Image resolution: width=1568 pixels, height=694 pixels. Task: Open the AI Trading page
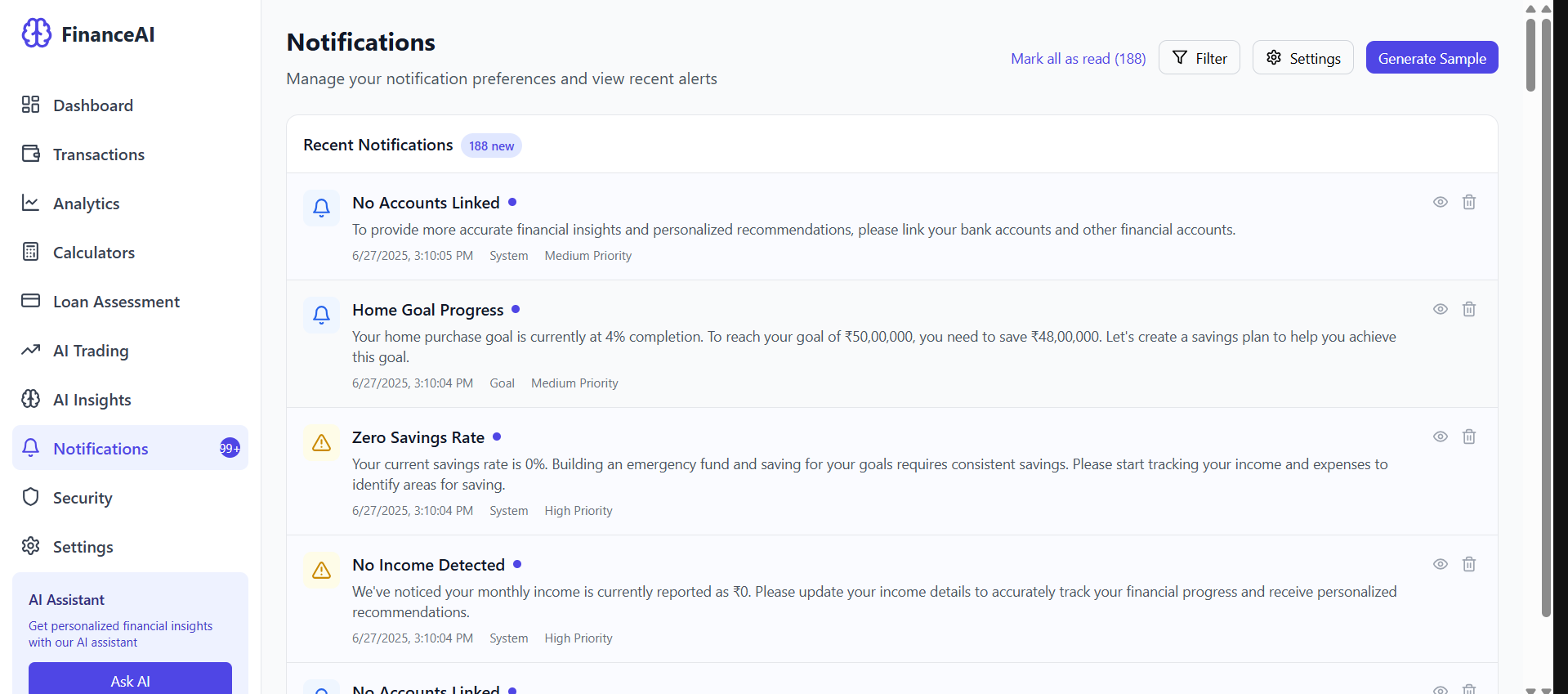click(x=130, y=351)
